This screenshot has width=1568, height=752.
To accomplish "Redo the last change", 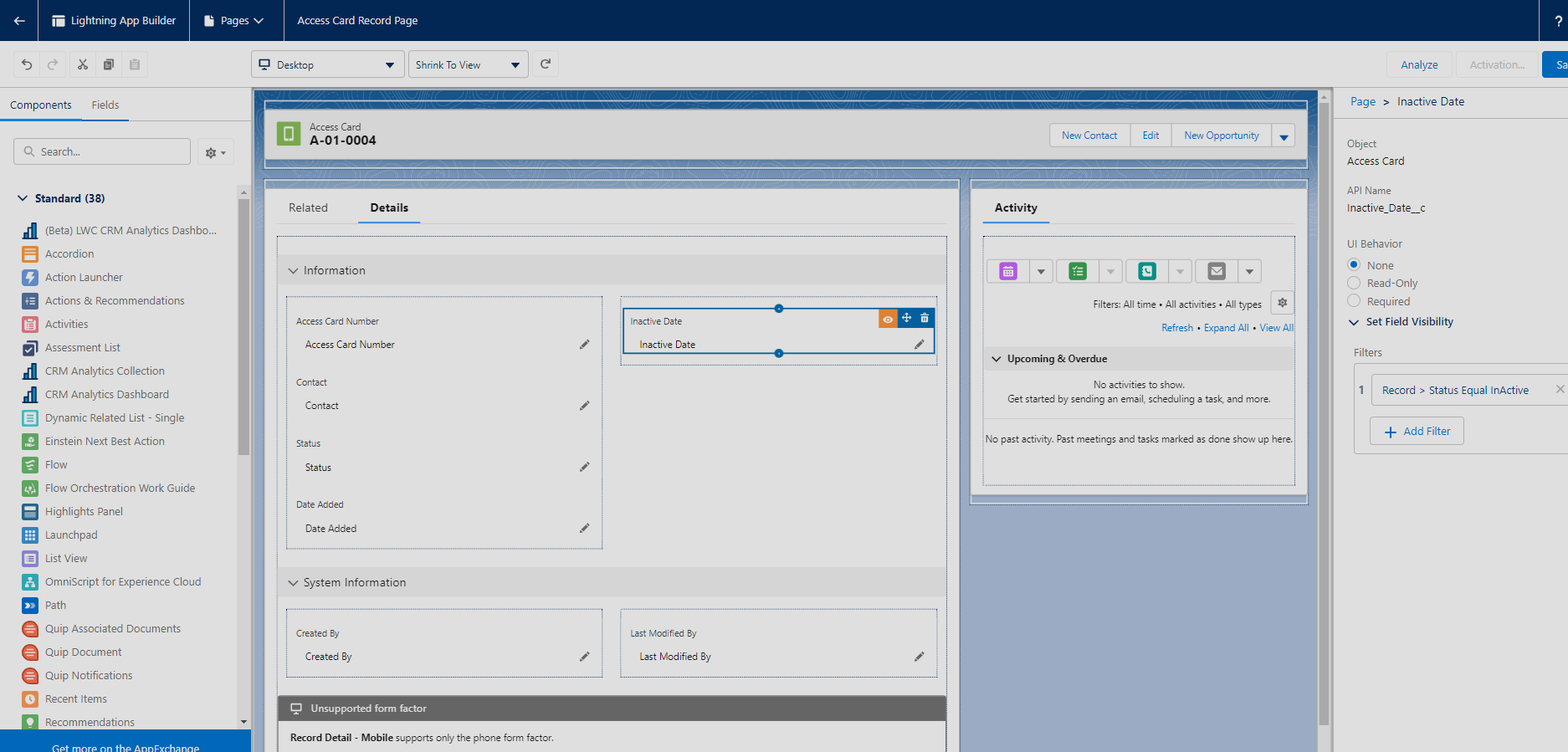I will click(x=53, y=64).
